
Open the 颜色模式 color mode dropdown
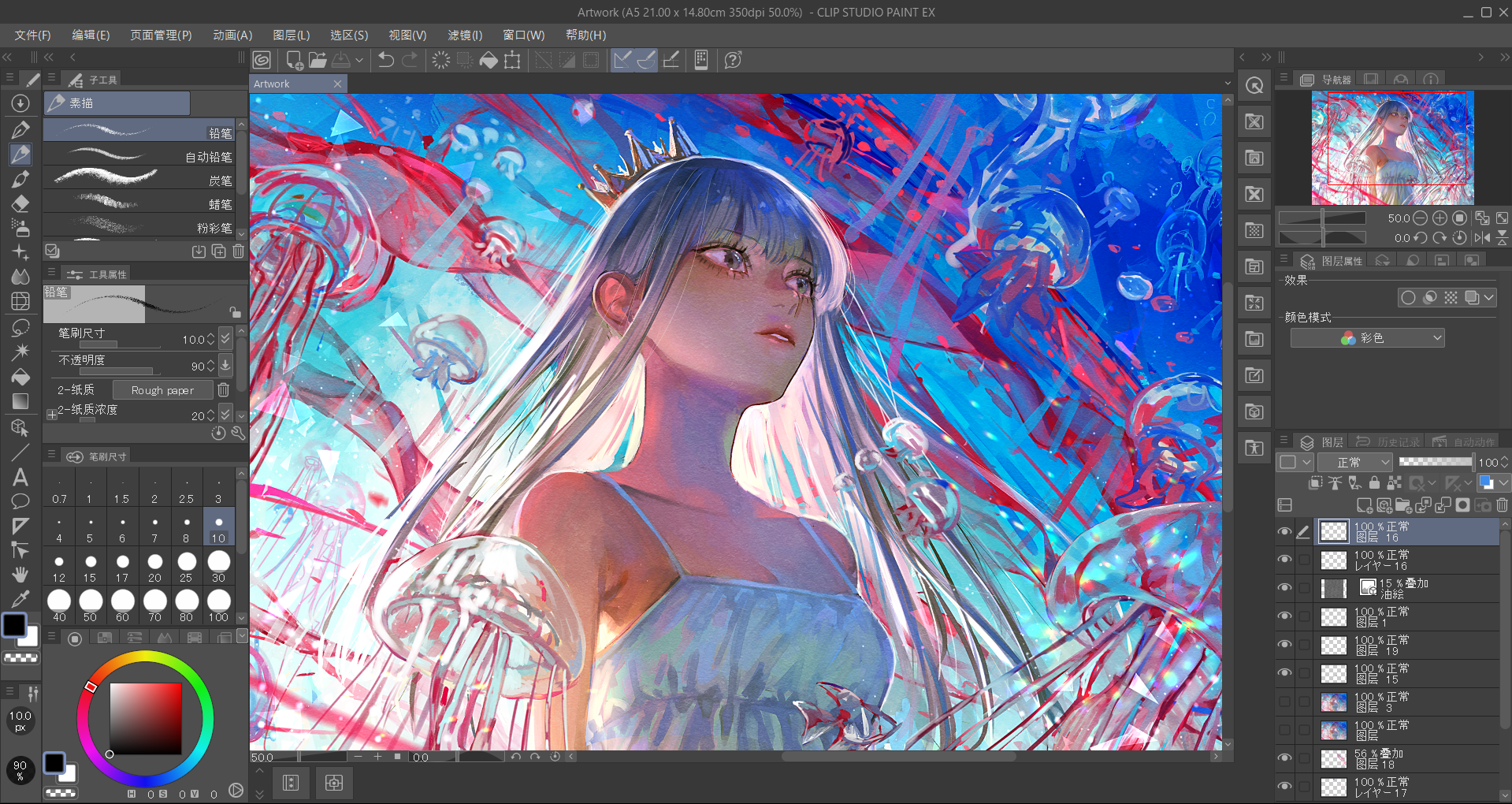(1367, 338)
